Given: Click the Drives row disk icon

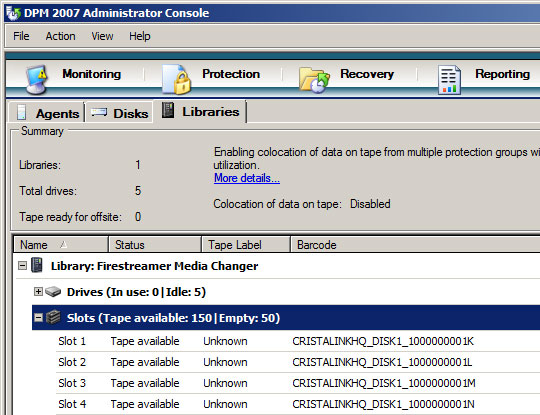Looking at the screenshot, I should 53,292.
